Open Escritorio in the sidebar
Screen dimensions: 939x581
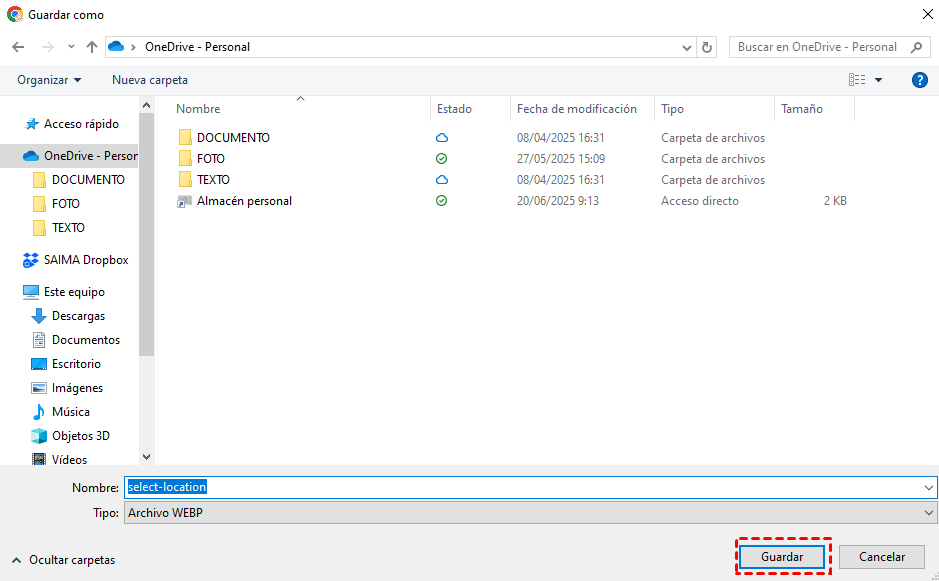[x=76, y=364]
